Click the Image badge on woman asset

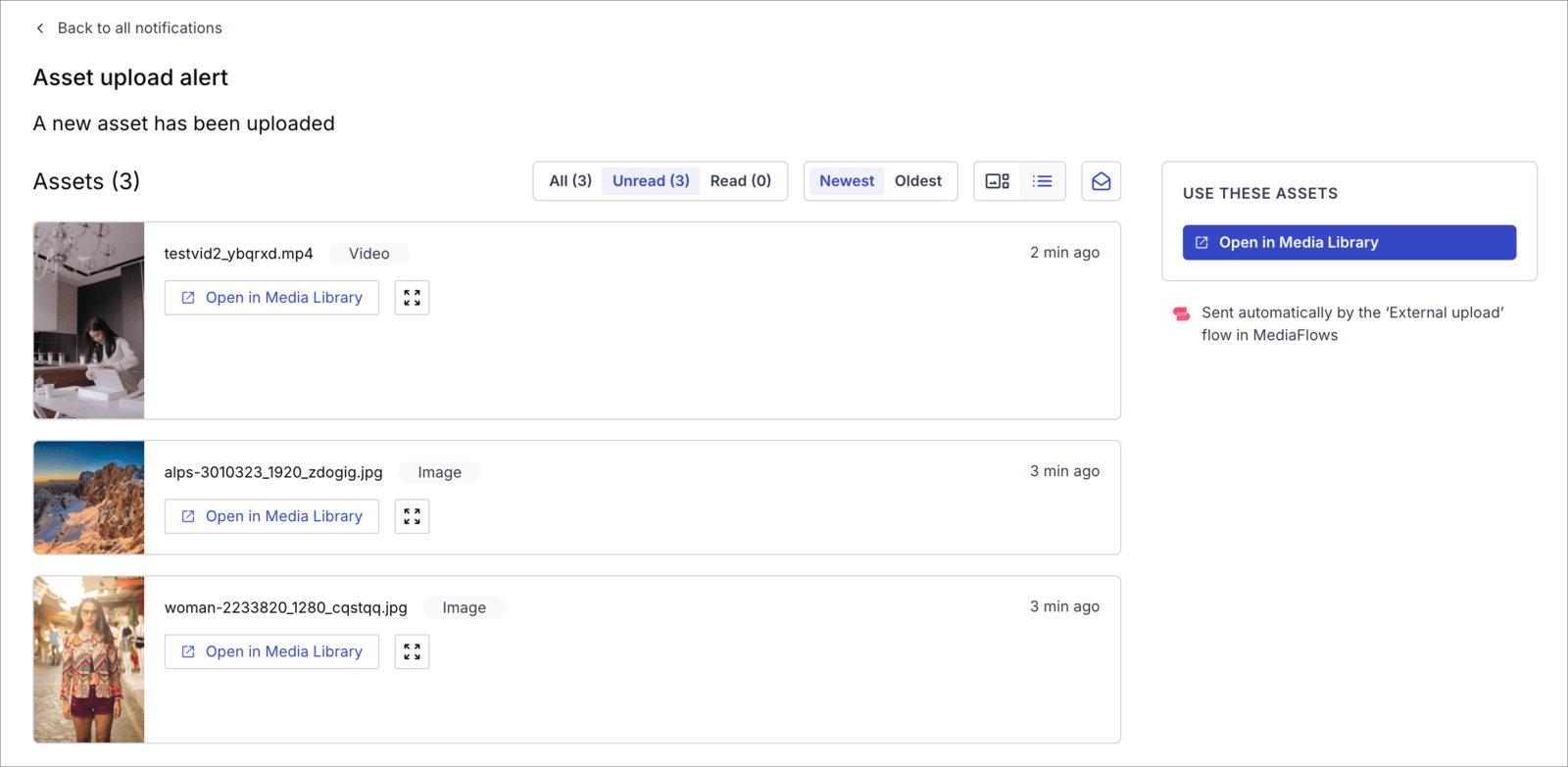(x=465, y=607)
